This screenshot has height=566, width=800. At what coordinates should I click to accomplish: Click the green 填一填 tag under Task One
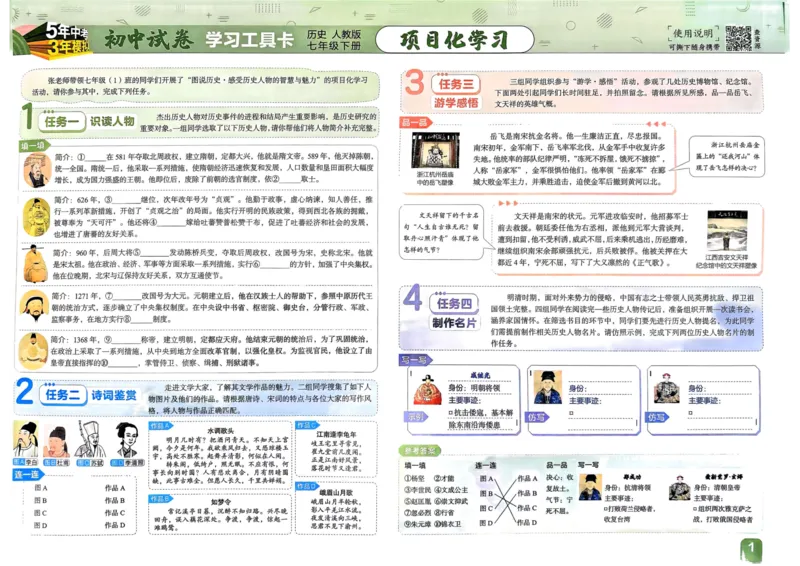(x=35, y=146)
